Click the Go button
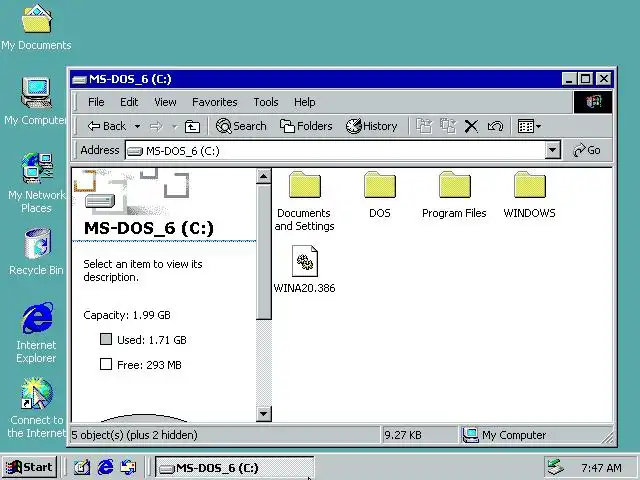Viewport: 640px width, 480px height. coord(587,150)
